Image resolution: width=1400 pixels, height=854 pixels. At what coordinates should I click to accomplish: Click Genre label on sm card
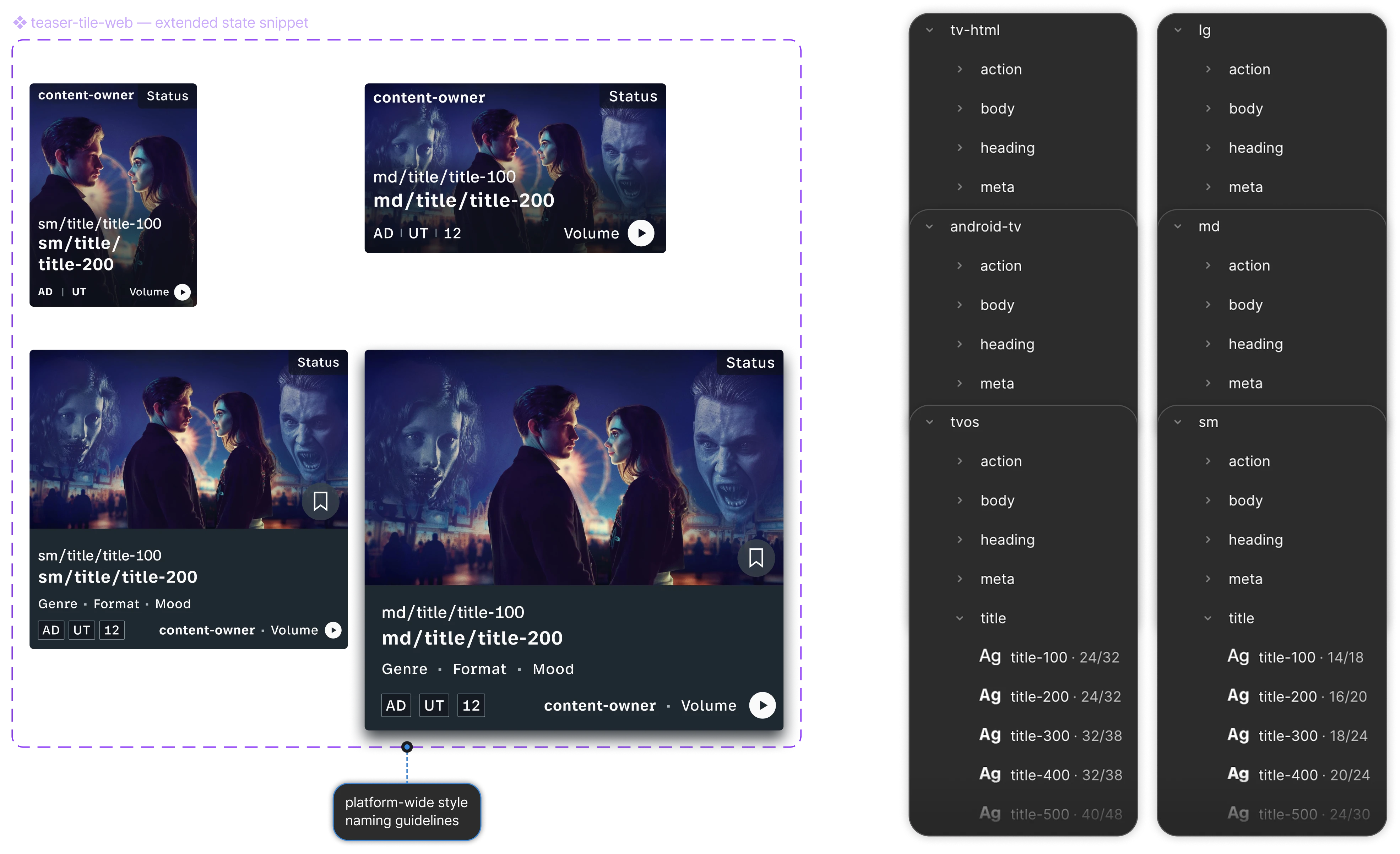58,604
